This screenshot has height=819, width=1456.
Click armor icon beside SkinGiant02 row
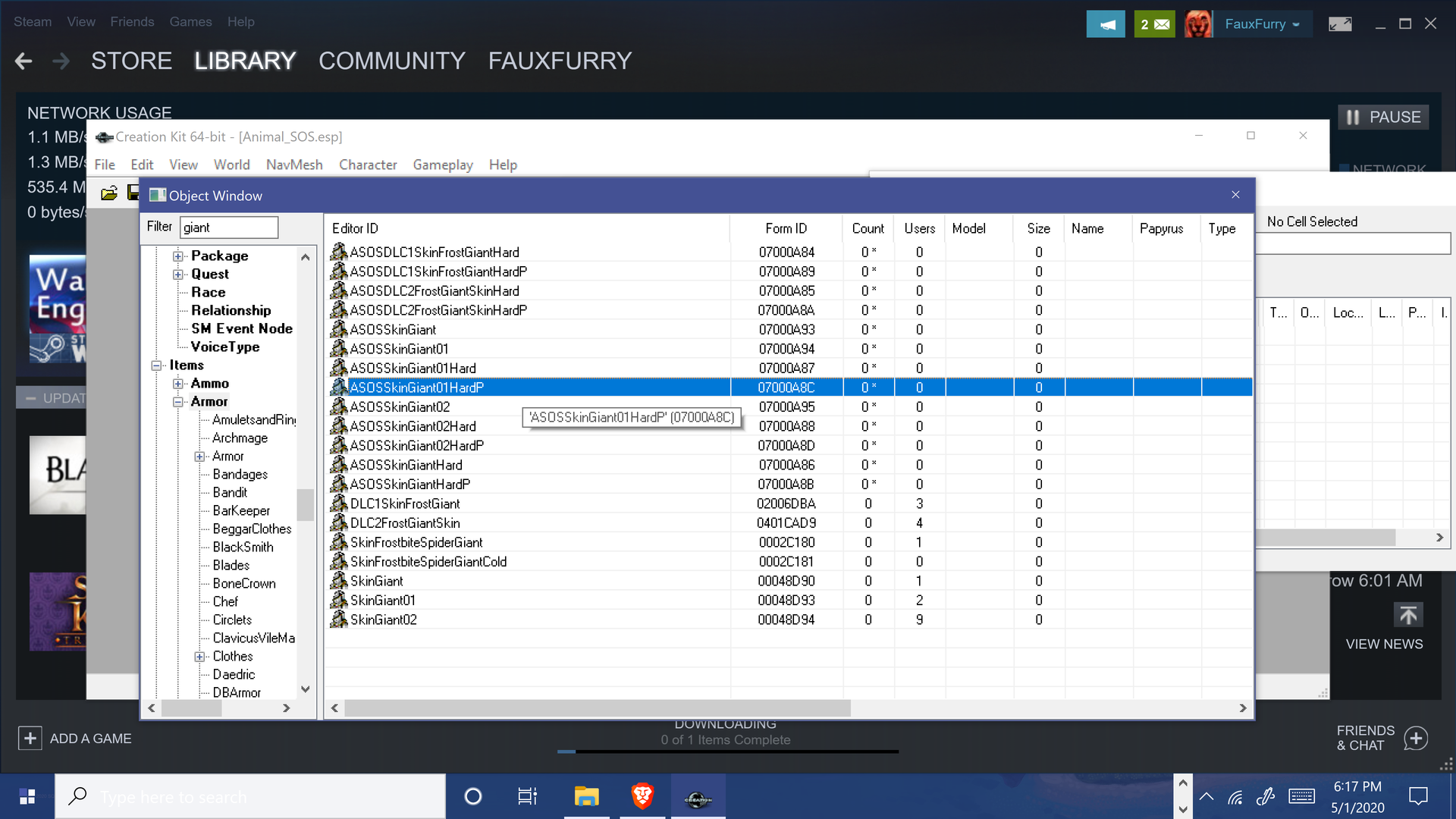click(338, 620)
